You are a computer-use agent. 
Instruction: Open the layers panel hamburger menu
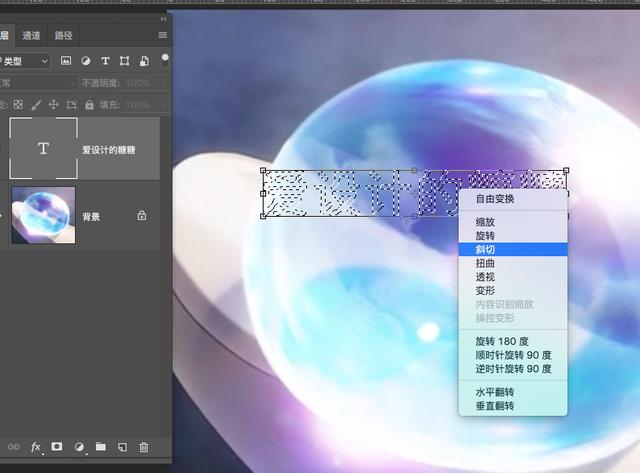point(162,35)
